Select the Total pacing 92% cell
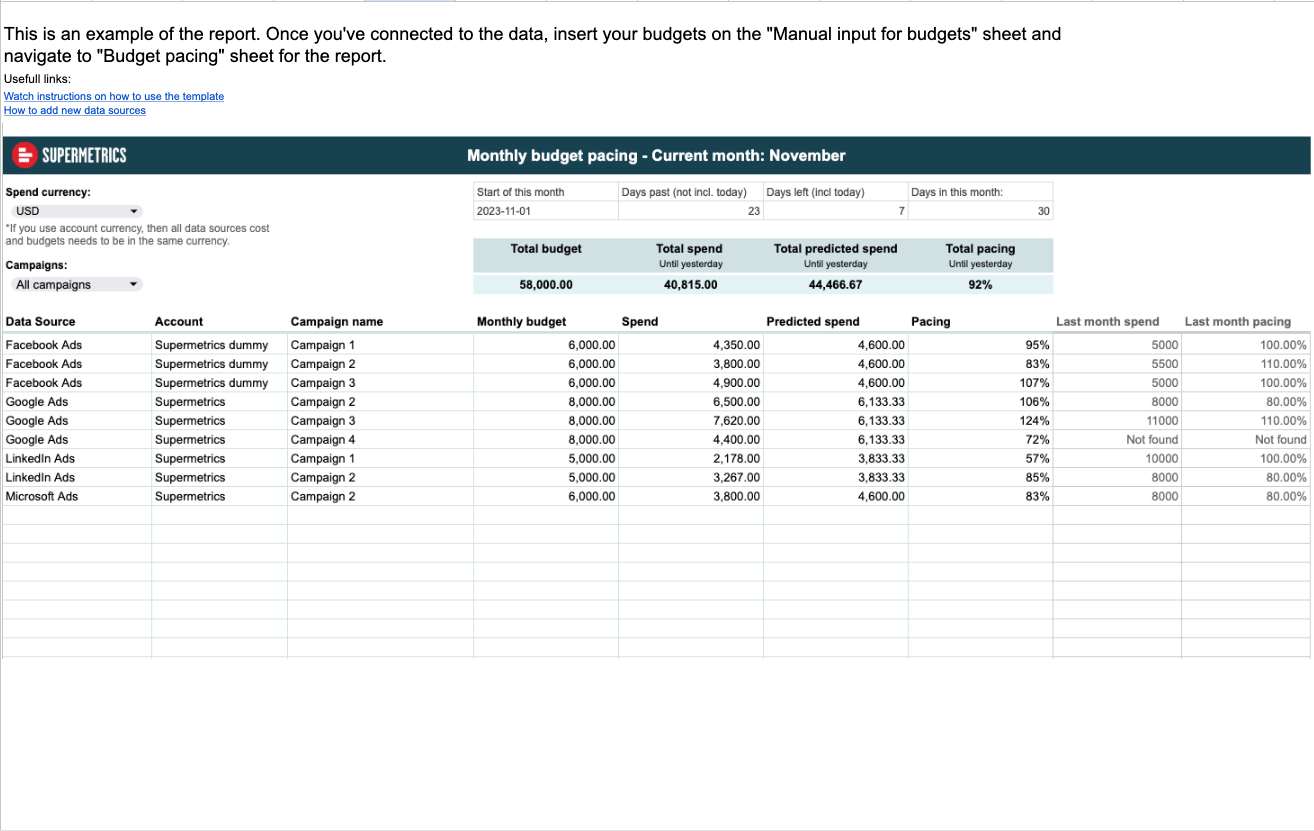Image resolution: width=1314 pixels, height=831 pixels. pyautogui.click(x=980, y=285)
